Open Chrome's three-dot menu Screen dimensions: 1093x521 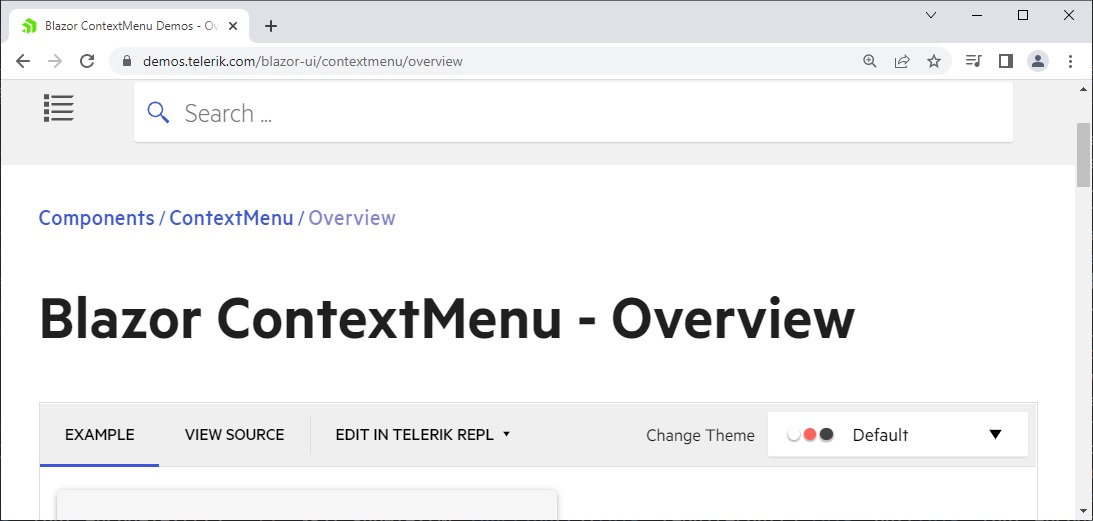(x=1070, y=61)
